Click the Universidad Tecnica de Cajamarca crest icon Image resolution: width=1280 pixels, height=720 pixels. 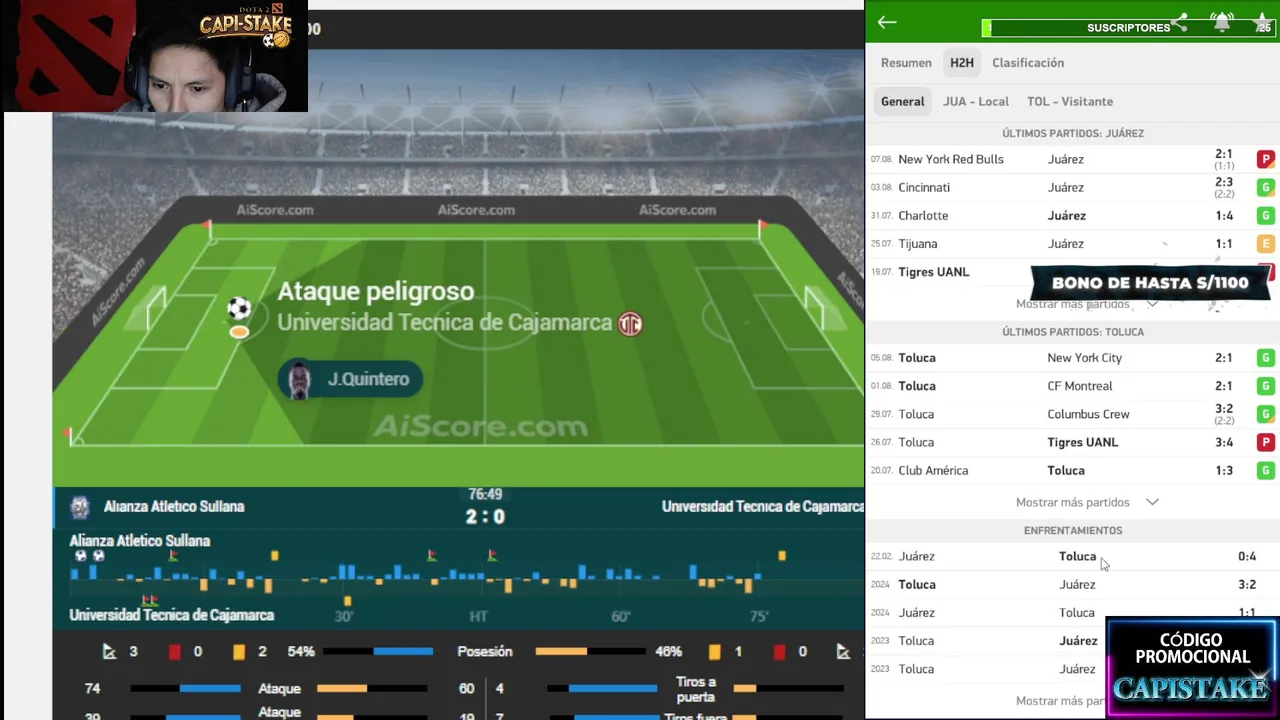(x=630, y=323)
